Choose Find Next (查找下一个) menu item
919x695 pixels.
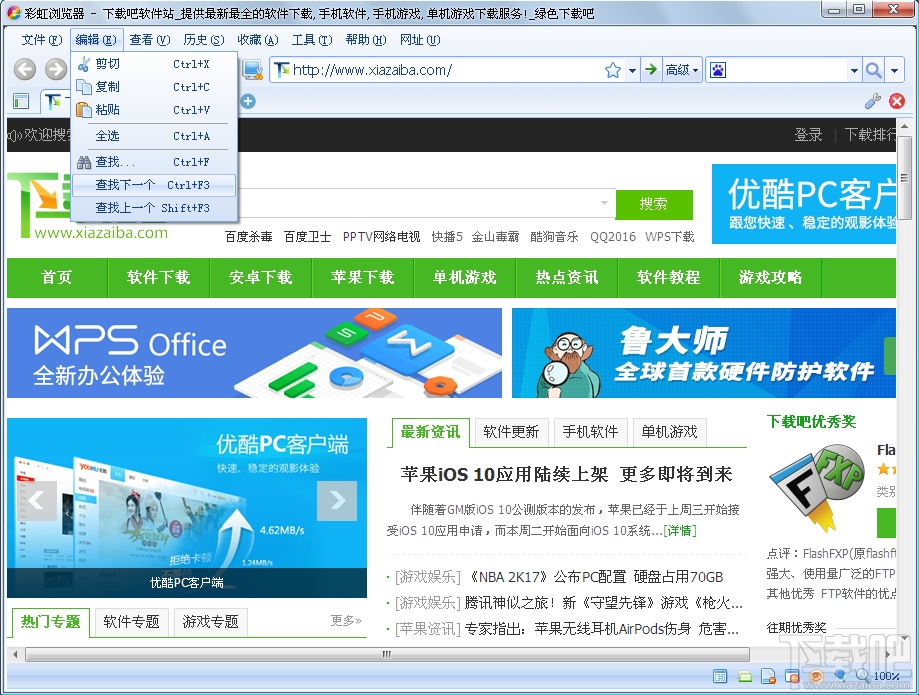click(154, 185)
